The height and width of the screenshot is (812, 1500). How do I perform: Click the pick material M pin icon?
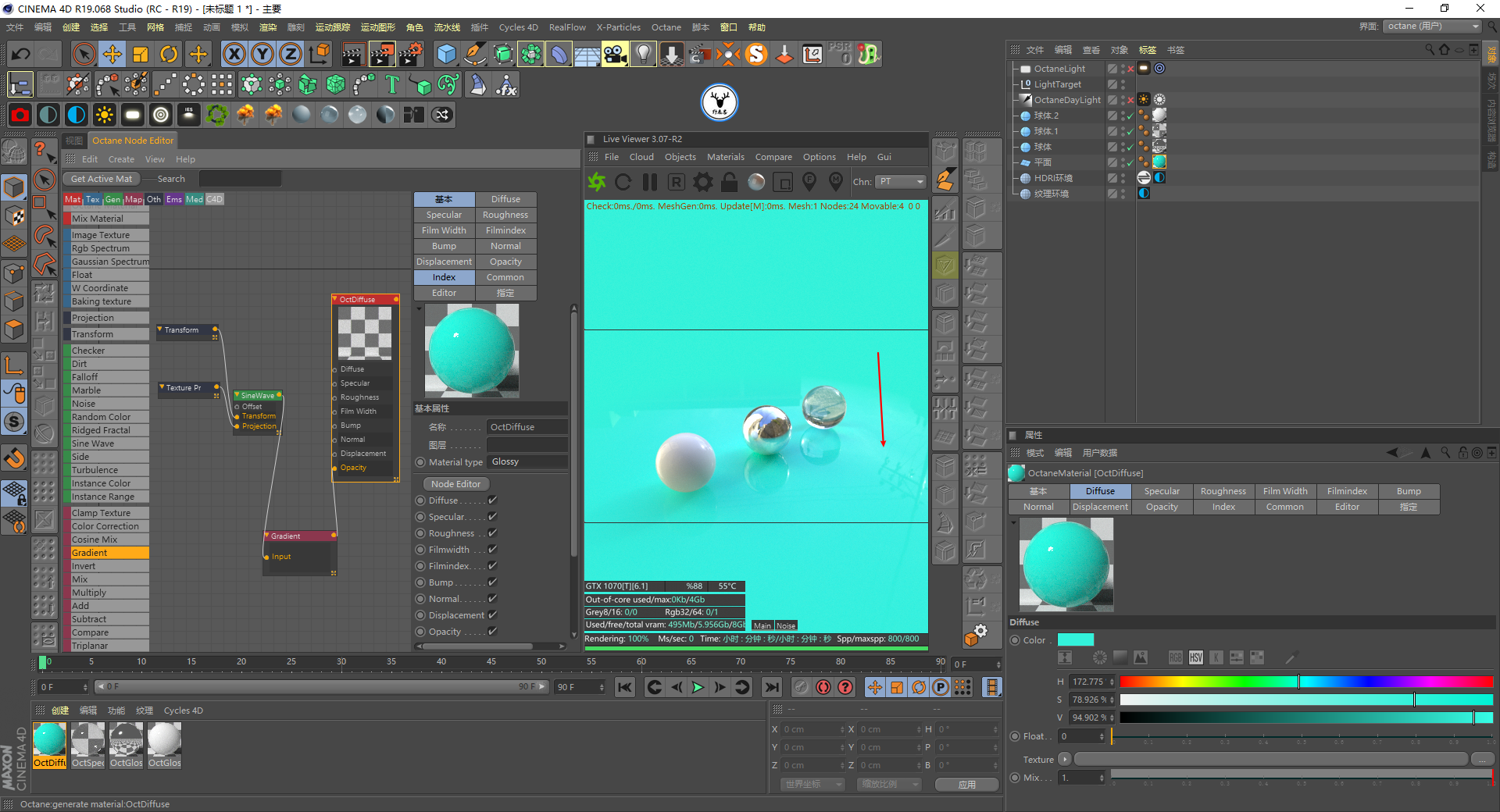[836, 182]
